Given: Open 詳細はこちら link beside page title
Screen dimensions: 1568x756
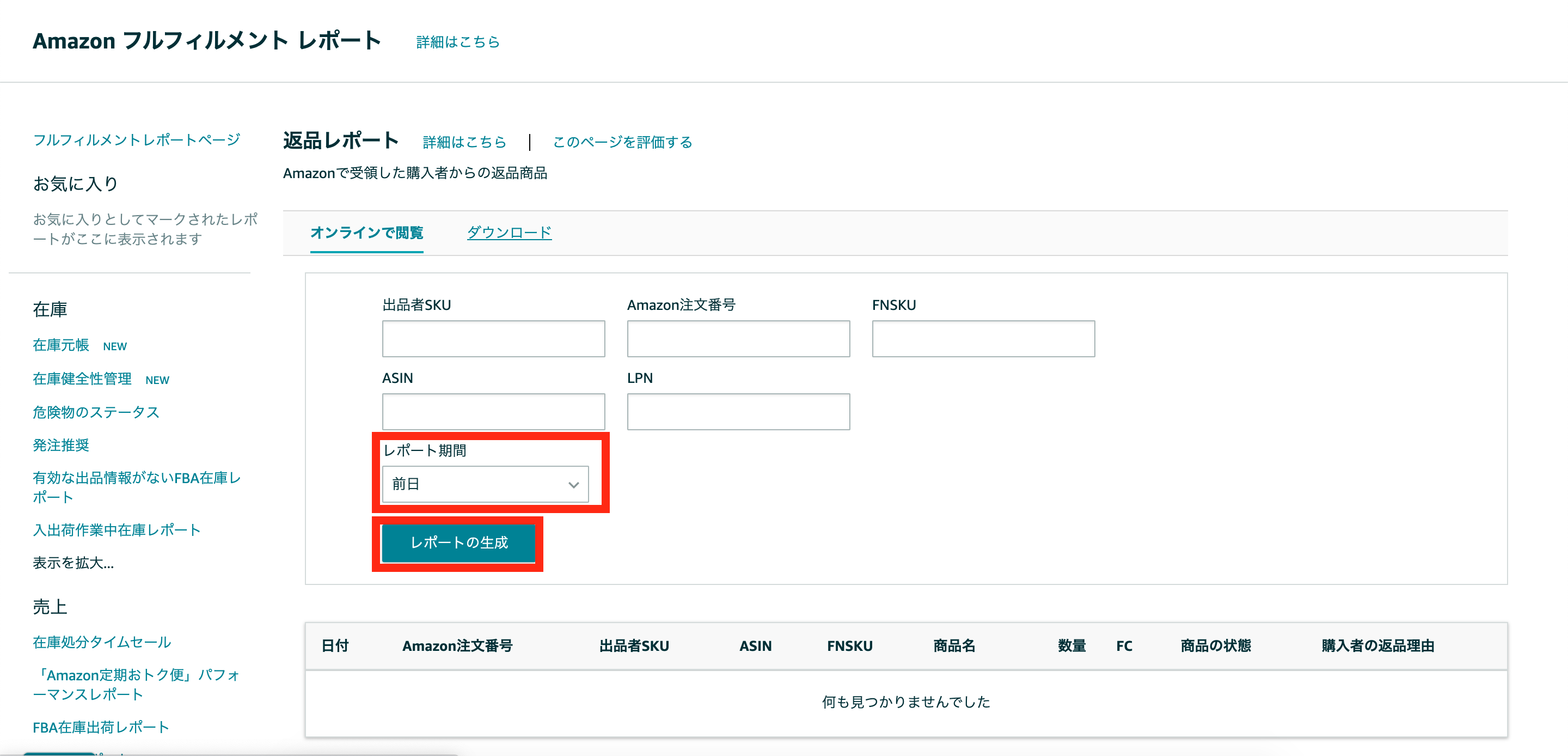Looking at the screenshot, I should pyautogui.click(x=458, y=42).
